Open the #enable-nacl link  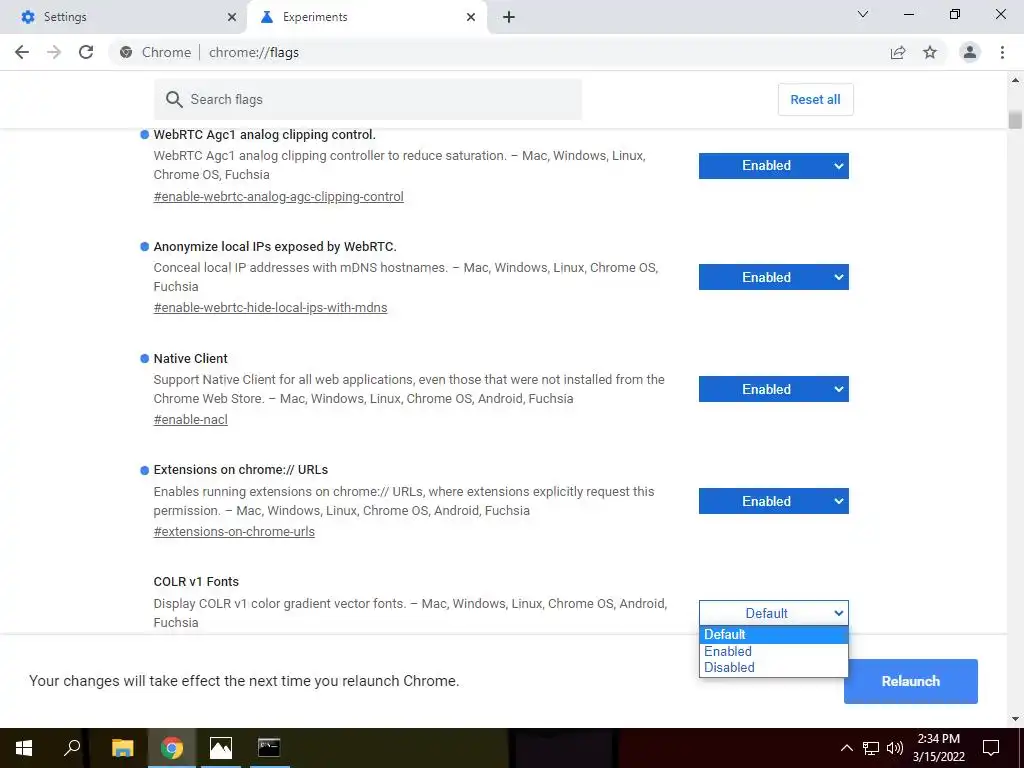[191, 420]
